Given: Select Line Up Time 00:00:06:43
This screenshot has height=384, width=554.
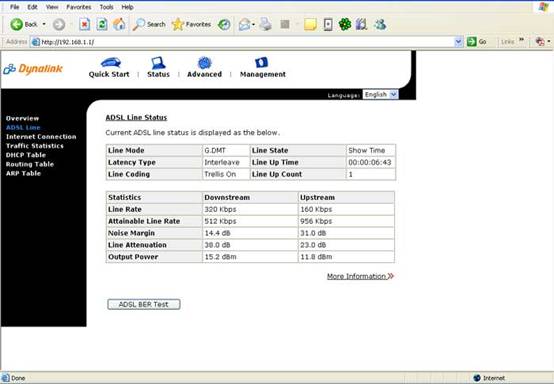Looking at the screenshot, I should point(370,163).
